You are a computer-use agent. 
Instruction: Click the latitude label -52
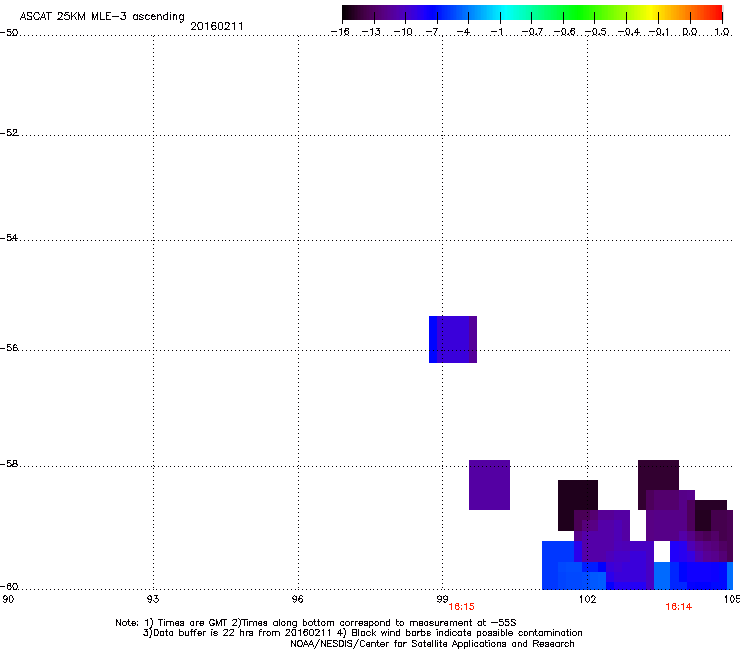coord(9,133)
